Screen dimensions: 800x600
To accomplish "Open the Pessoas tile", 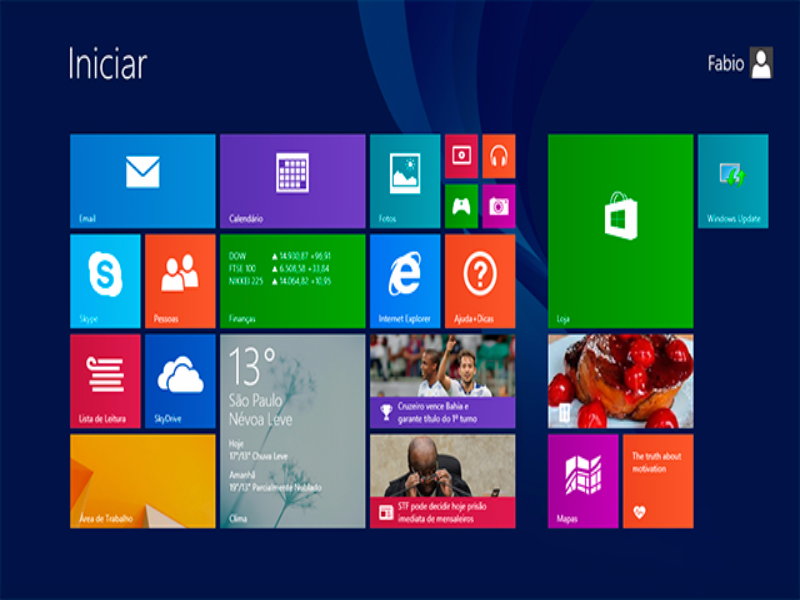I will click(180, 281).
